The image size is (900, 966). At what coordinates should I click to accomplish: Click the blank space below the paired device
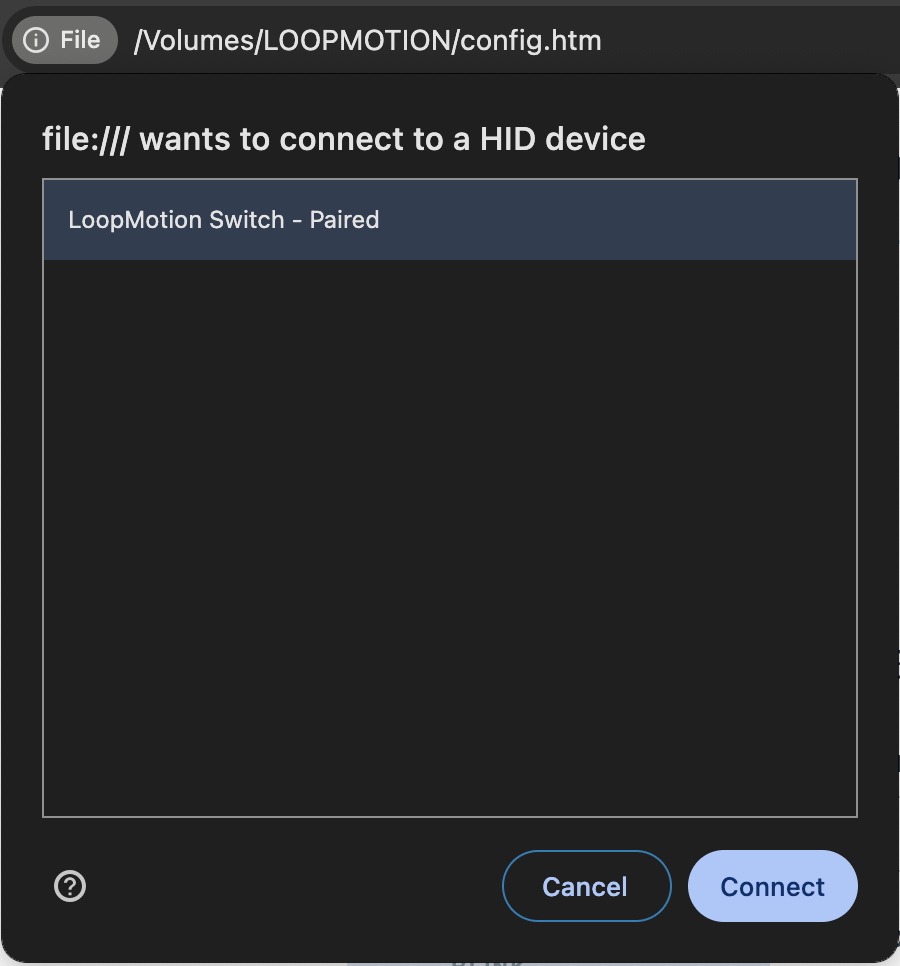tap(450, 538)
